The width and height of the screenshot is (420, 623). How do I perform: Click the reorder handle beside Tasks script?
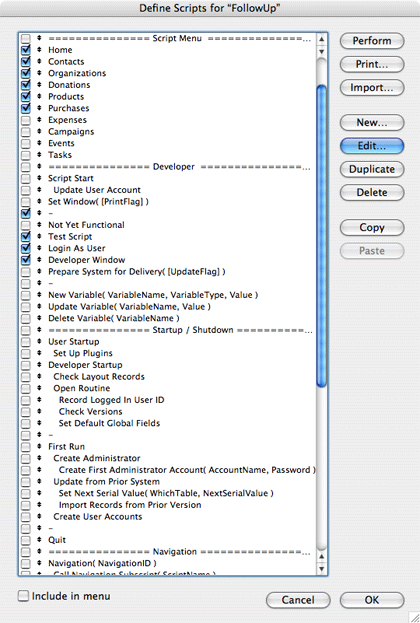pos(39,155)
